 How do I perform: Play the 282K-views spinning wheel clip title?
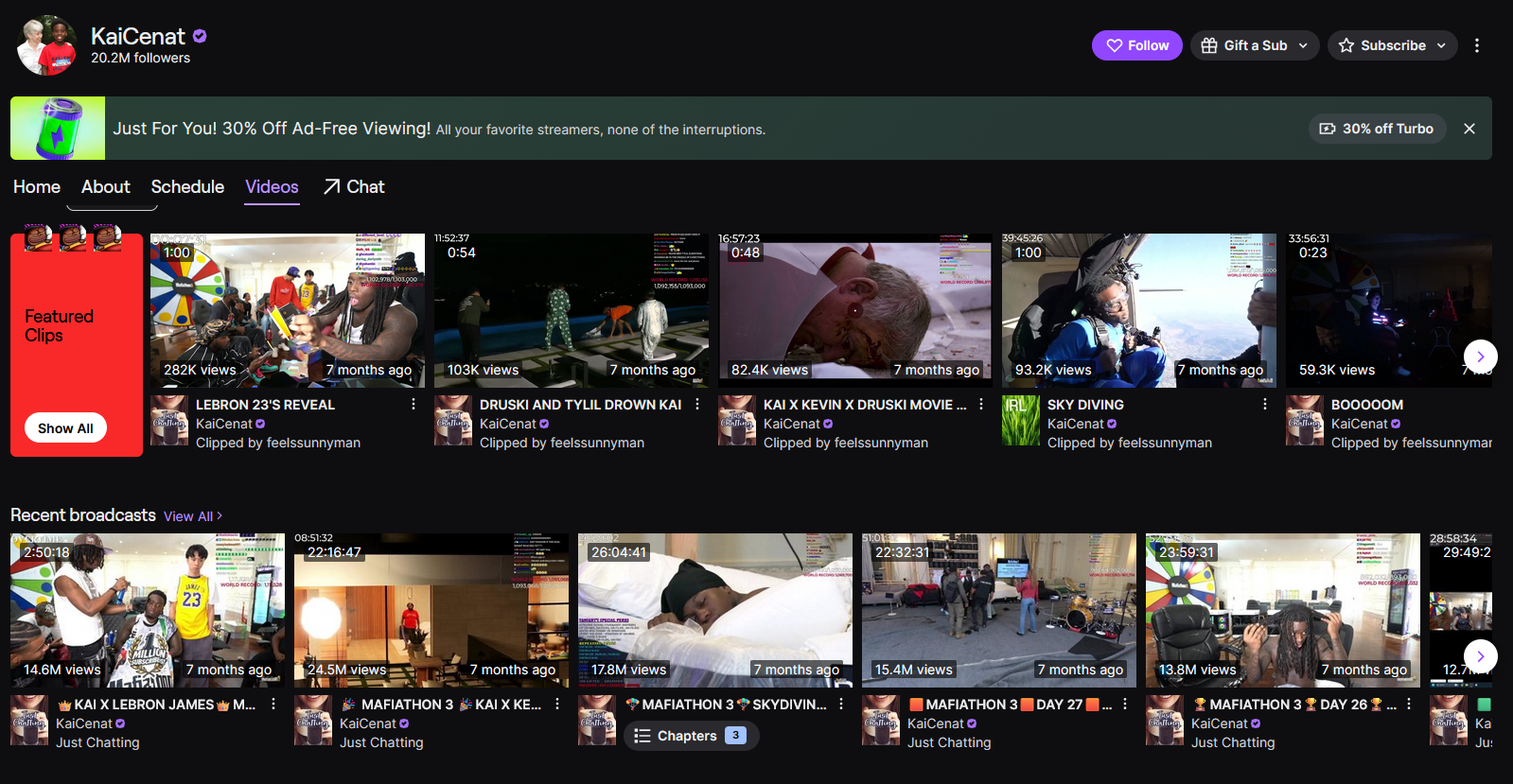265,405
